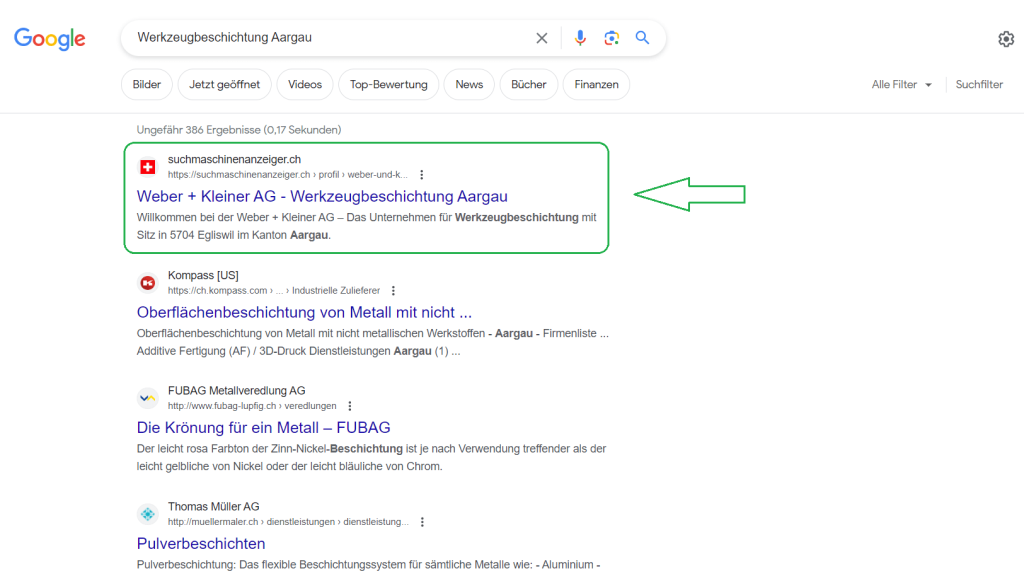The width and height of the screenshot is (1024, 576).
Task: Submit search with magnifier icon
Action: (643, 38)
